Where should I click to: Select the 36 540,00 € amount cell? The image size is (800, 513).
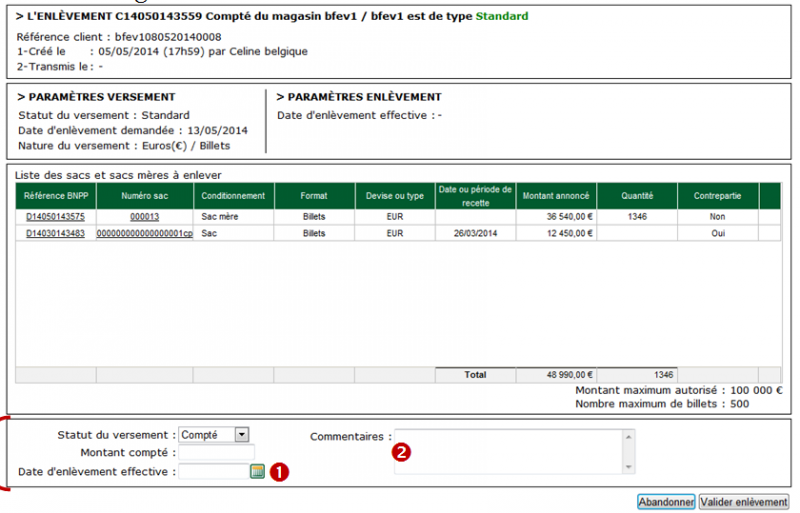click(556, 217)
